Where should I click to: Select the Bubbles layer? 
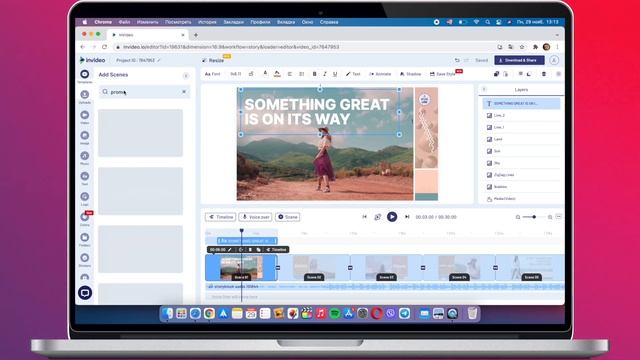521,187
